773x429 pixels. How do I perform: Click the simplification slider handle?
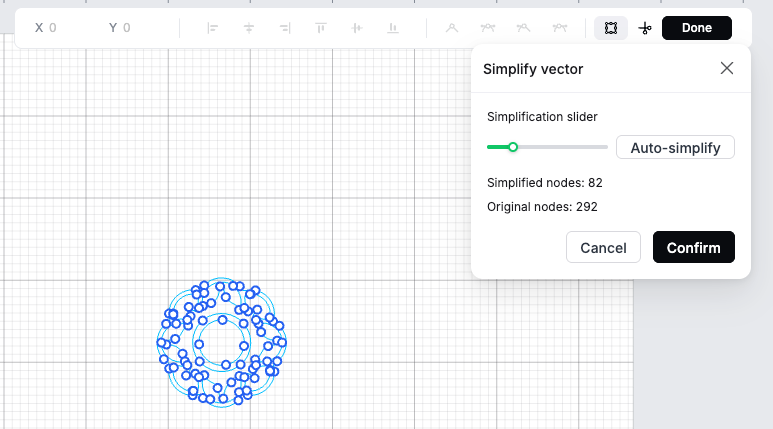(513, 147)
